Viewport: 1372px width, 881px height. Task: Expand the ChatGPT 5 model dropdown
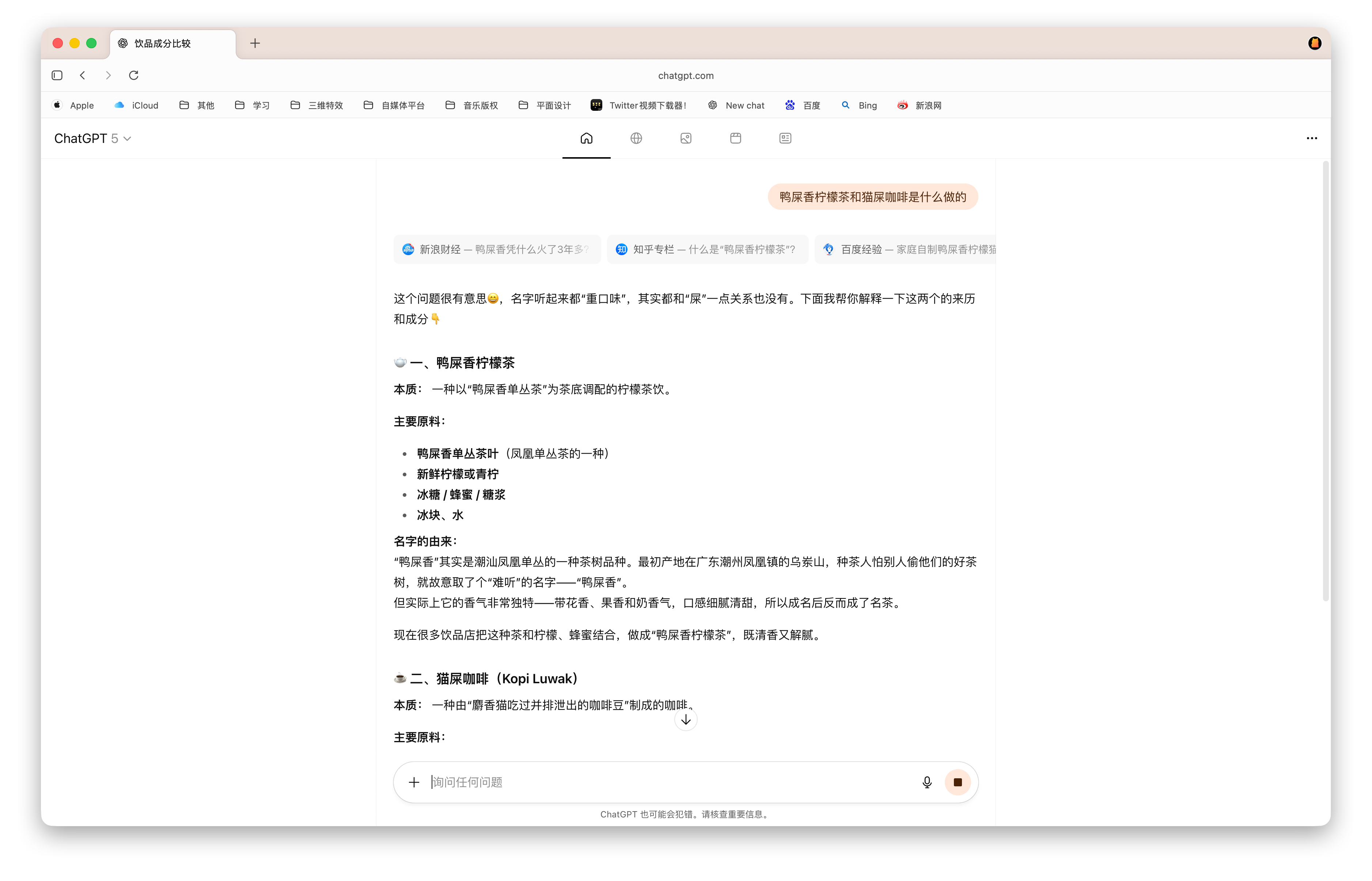[93, 139]
